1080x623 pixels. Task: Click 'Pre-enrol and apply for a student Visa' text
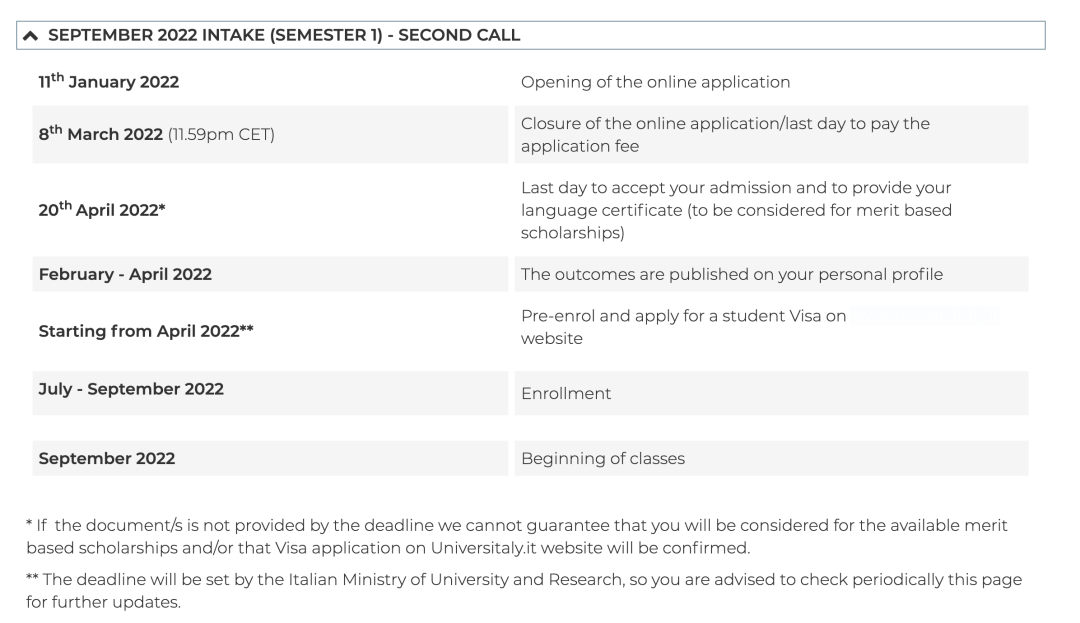(683, 316)
